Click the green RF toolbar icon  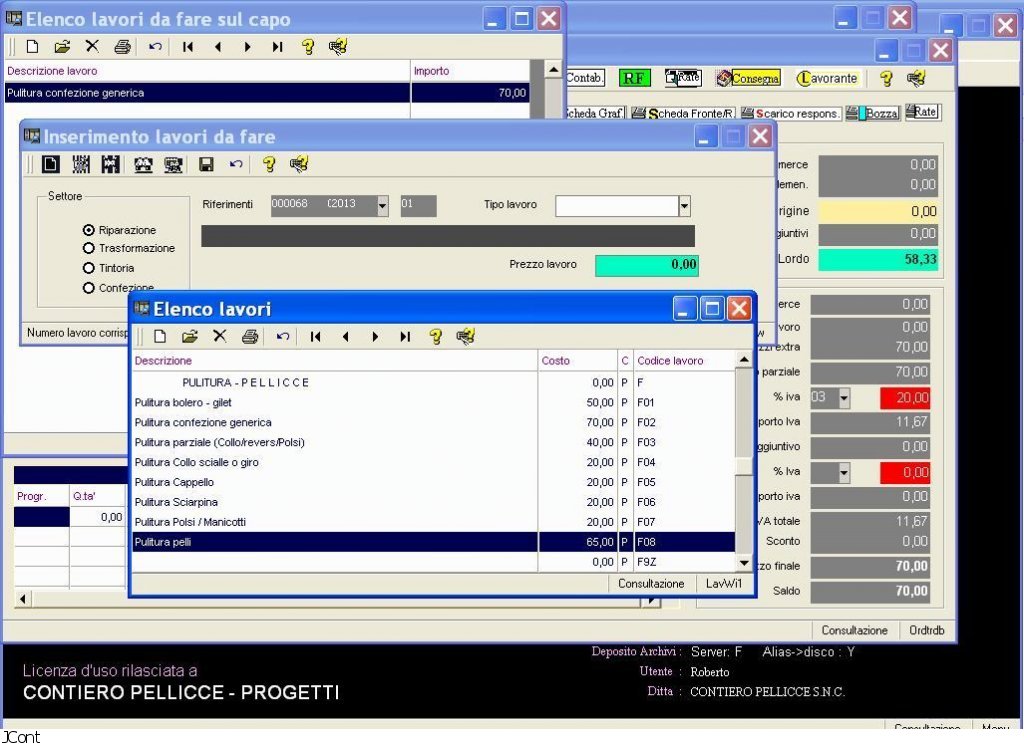pos(634,78)
